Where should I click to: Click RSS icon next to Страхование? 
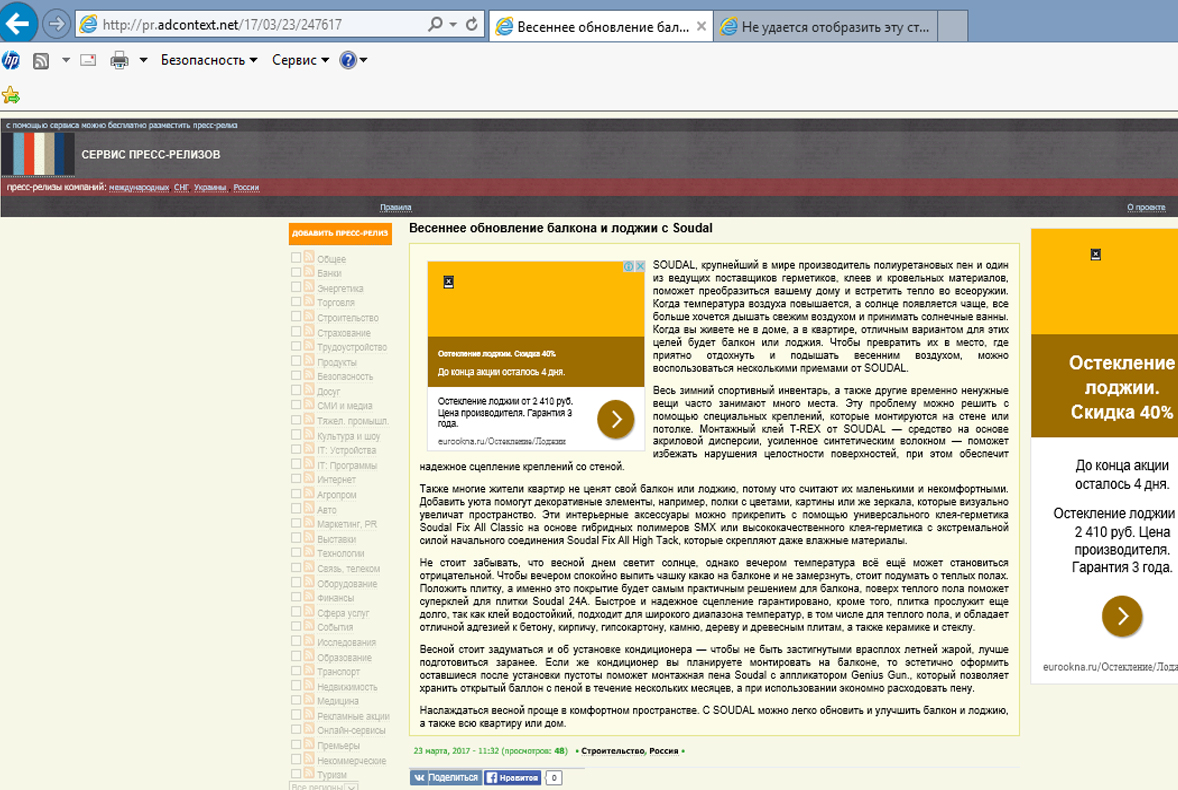[x=309, y=331]
